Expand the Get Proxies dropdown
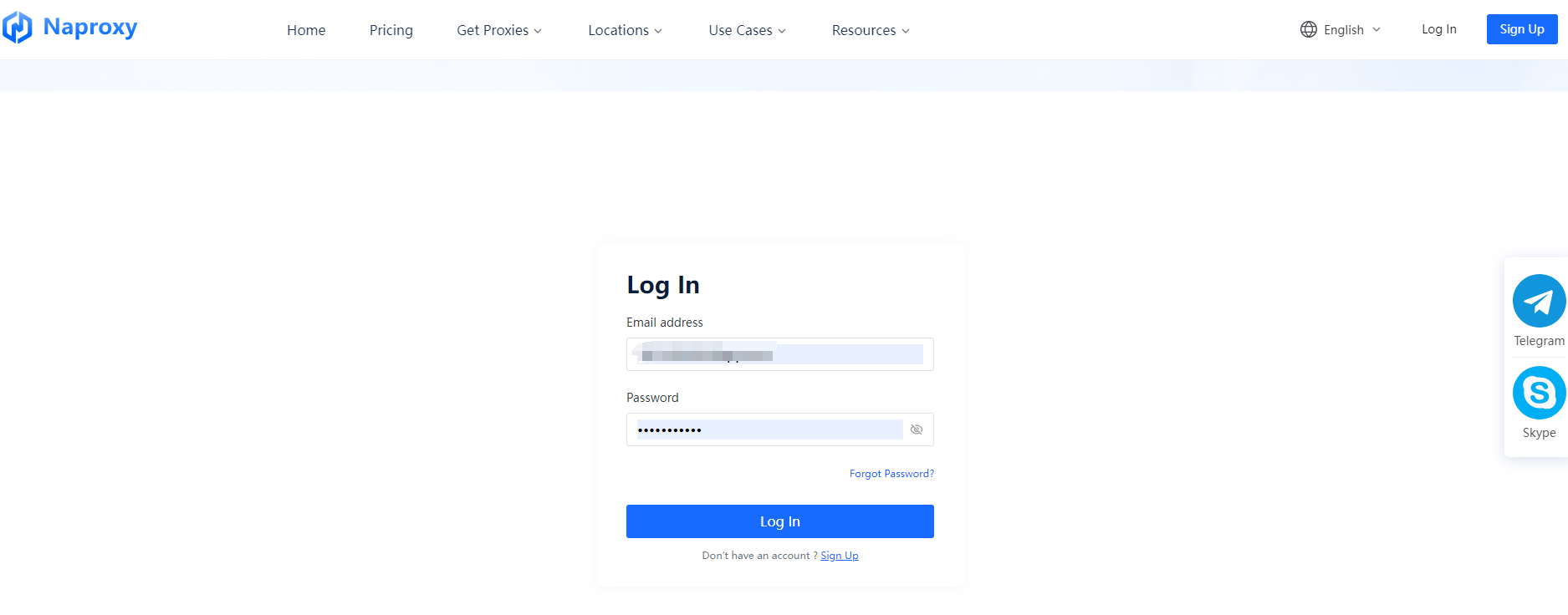This screenshot has height=615, width=1568. (499, 30)
